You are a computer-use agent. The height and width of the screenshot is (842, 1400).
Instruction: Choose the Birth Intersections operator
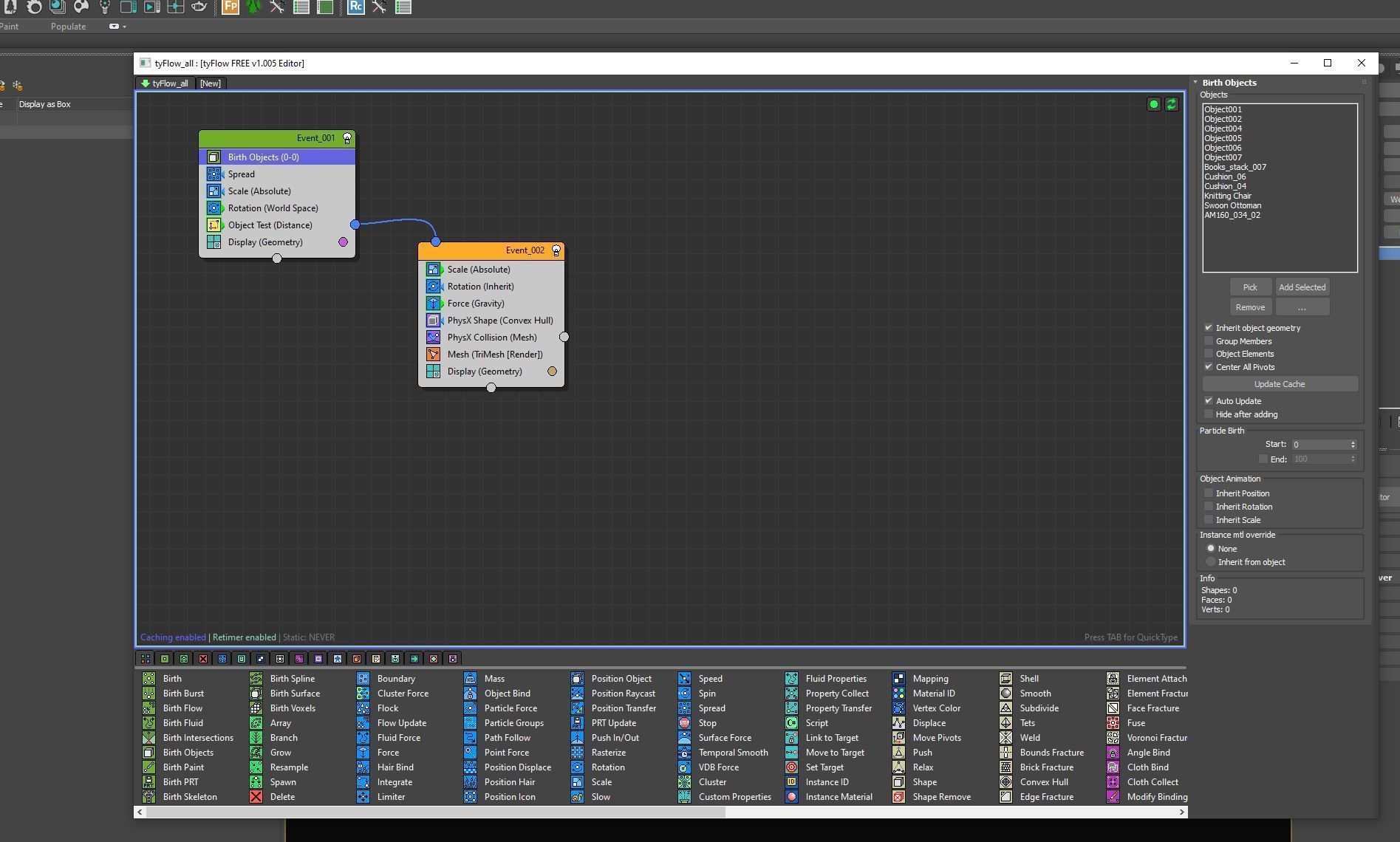pos(188,738)
